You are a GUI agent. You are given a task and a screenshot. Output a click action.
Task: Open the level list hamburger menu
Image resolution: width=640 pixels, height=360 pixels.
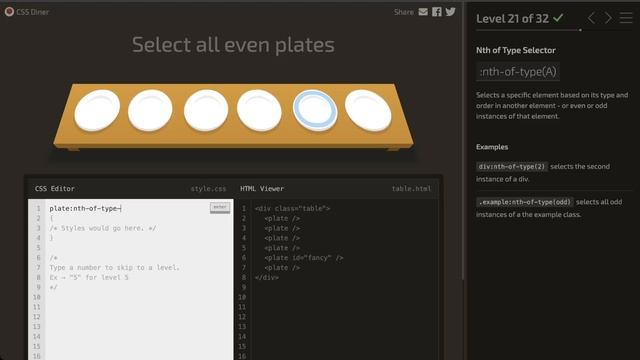coord(626,18)
